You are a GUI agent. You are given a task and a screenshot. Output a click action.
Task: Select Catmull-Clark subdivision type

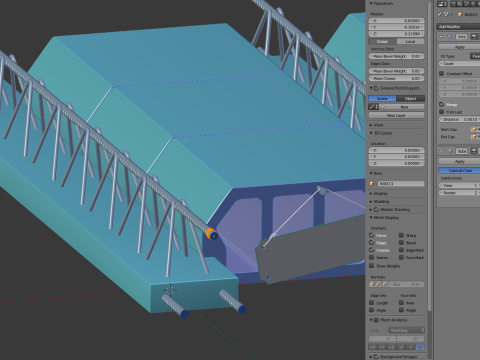[459, 170]
